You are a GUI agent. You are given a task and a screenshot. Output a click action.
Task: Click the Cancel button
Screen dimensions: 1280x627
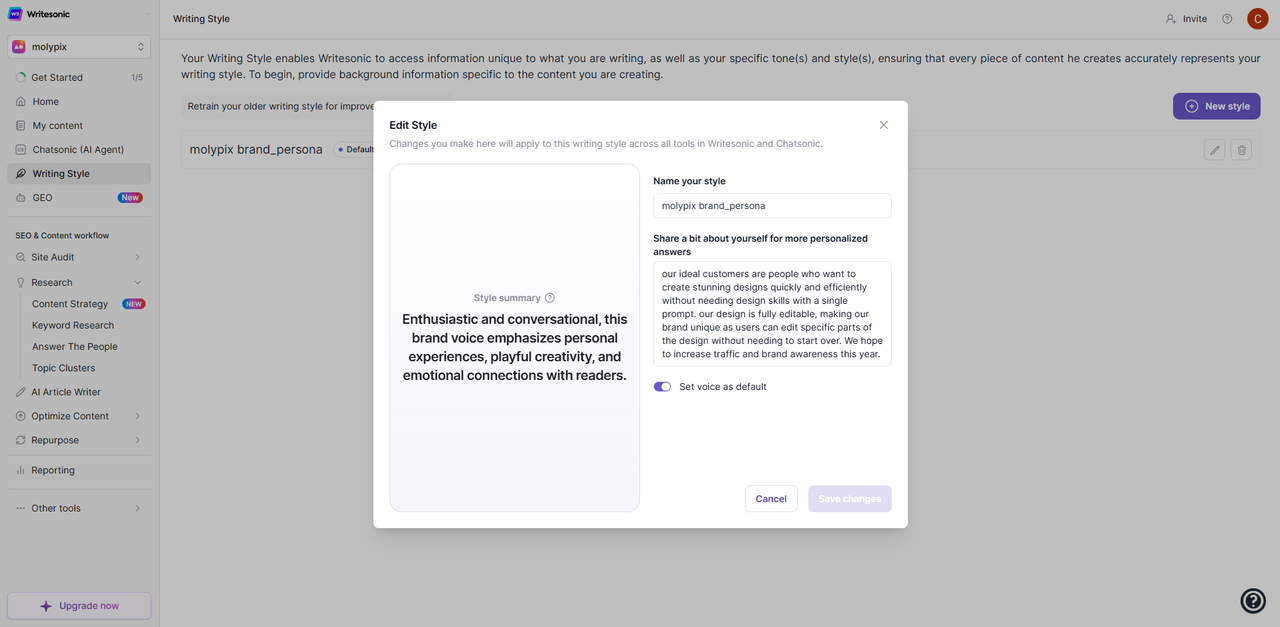(x=771, y=499)
